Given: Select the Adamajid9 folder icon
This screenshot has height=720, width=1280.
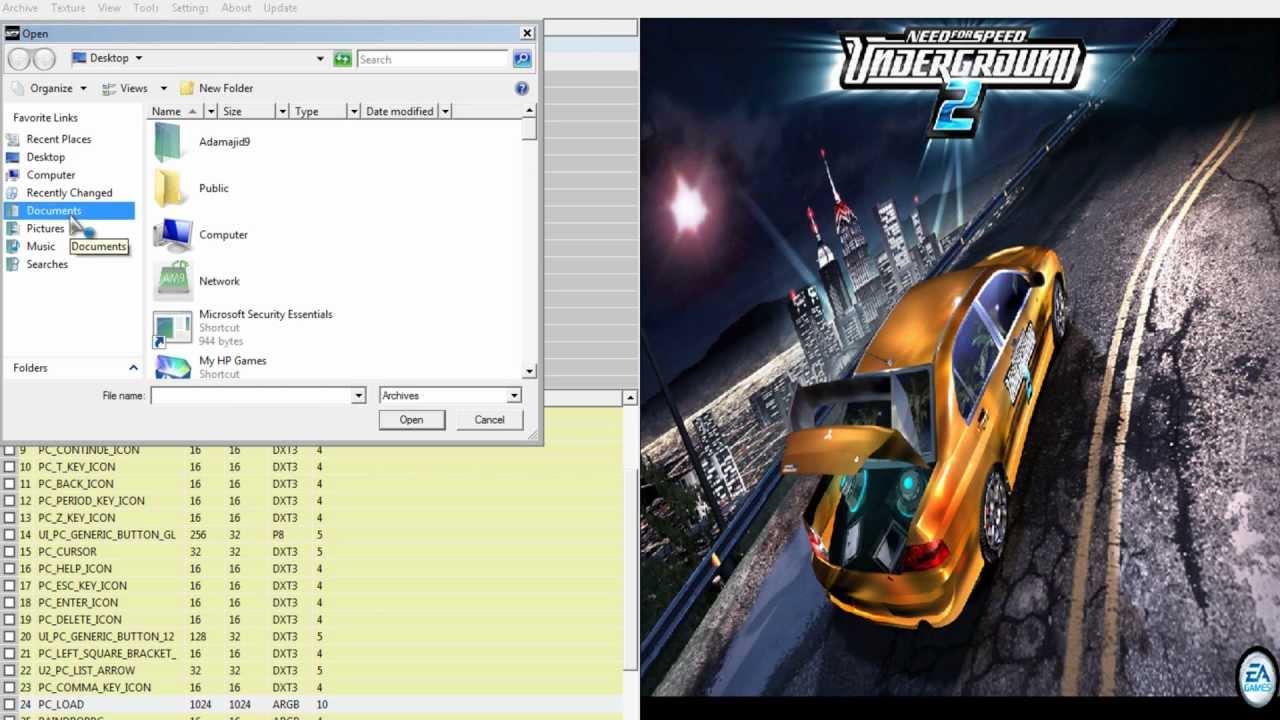Looking at the screenshot, I should click(168, 142).
